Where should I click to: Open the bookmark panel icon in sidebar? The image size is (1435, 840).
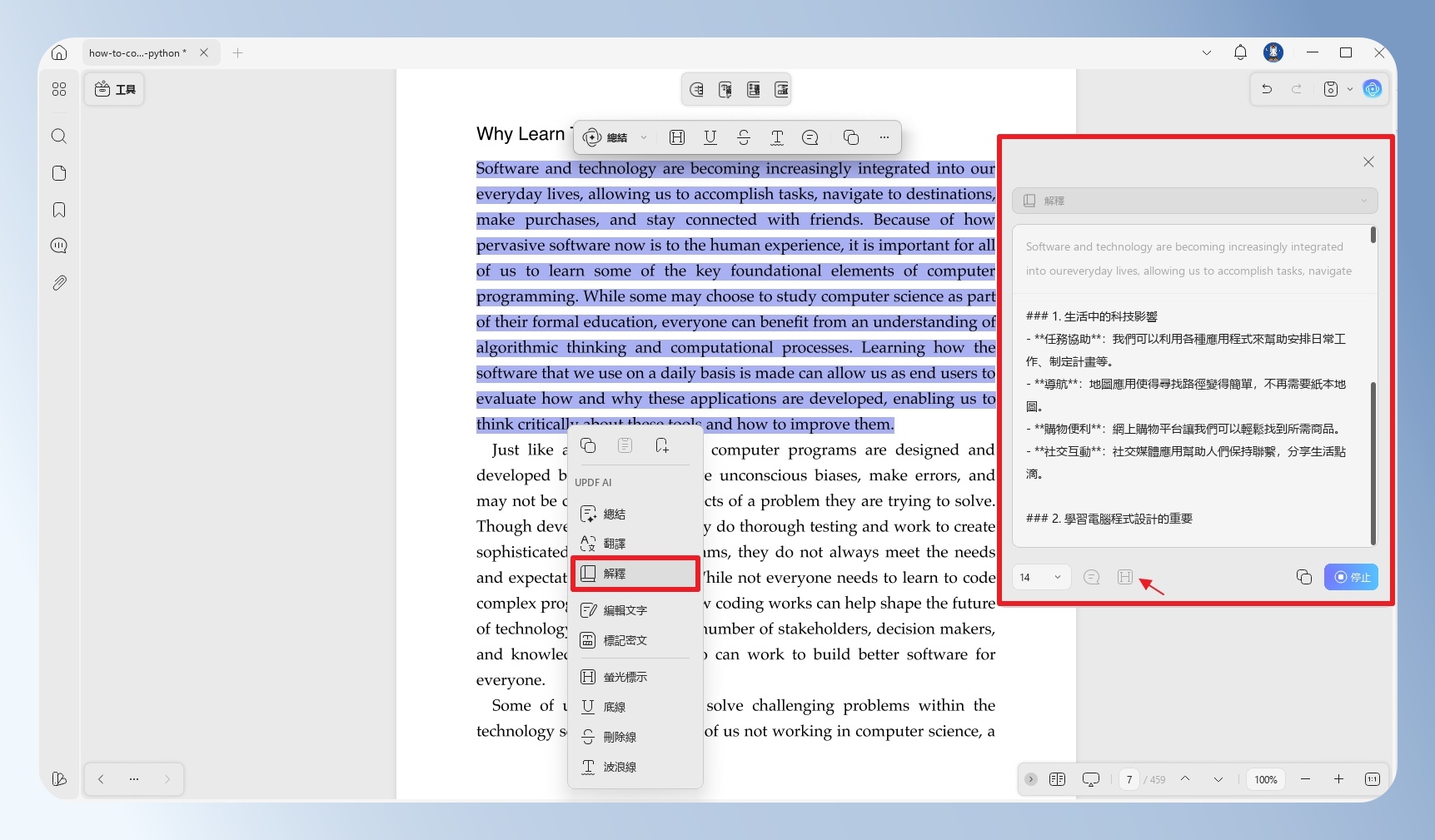[59, 210]
